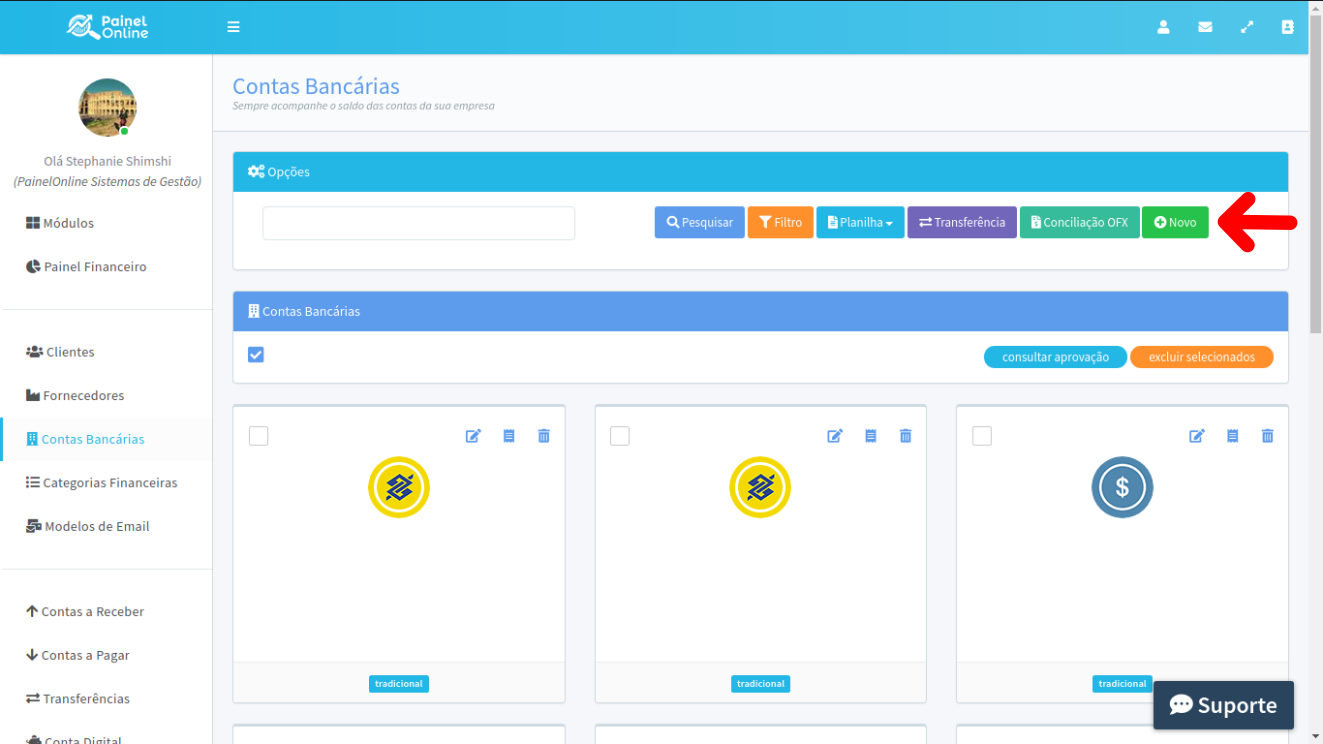The image size is (1323, 744).
Task: Open Categorias Financeiras in sidebar
Action: pyautogui.click(x=101, y=483)
